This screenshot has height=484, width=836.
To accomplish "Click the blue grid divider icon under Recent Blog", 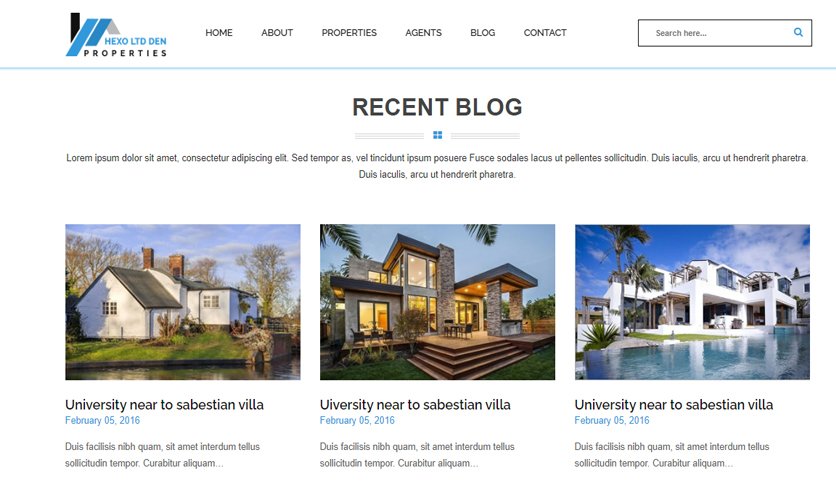I will coord(437,135).
